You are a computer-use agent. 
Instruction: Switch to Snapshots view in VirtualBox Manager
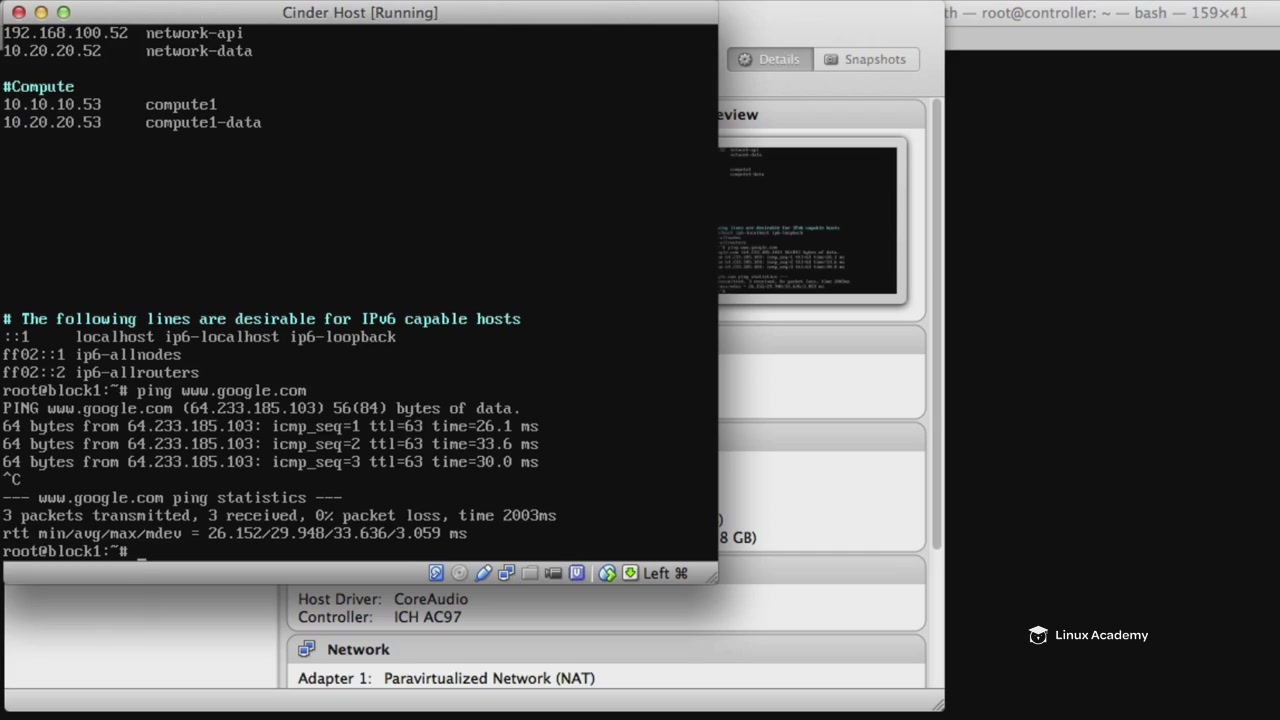(x=865, y=59)
